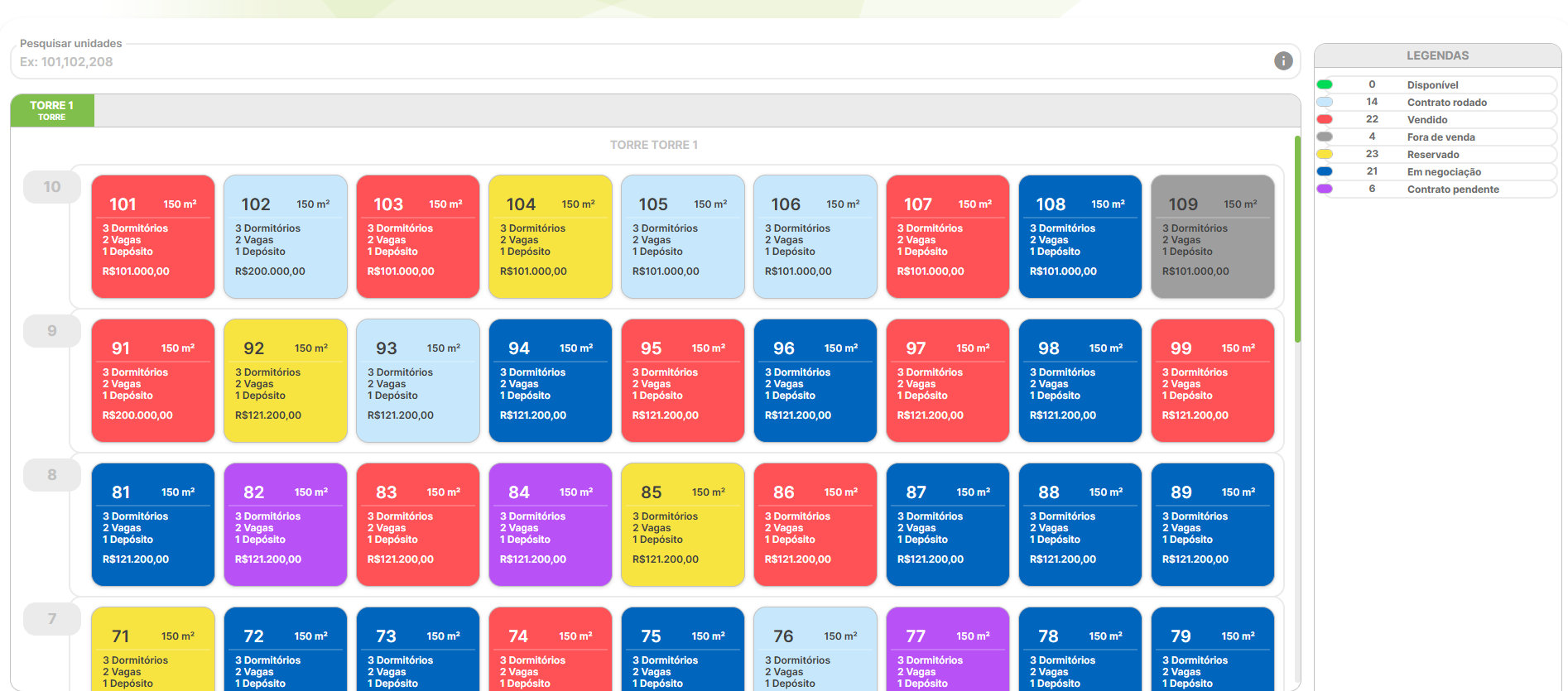Open unit 88 card

tap(1080, 525)
